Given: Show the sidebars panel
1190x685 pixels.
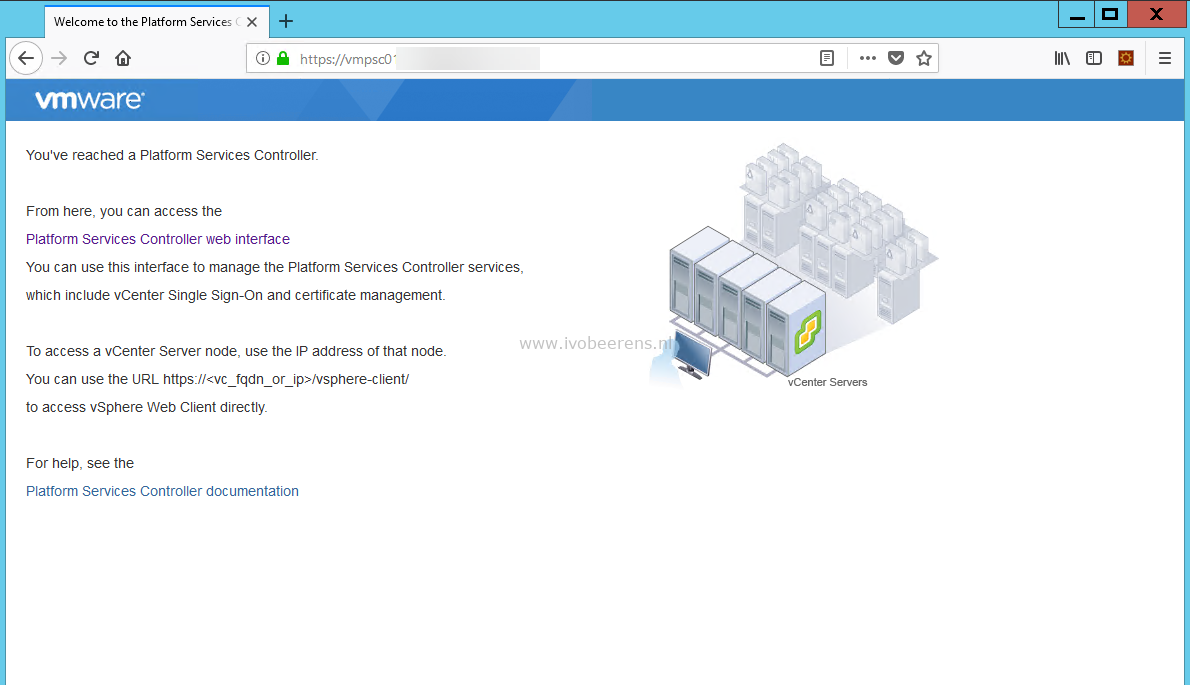Looking at the screenshot, I should [x=1094, y=58].
